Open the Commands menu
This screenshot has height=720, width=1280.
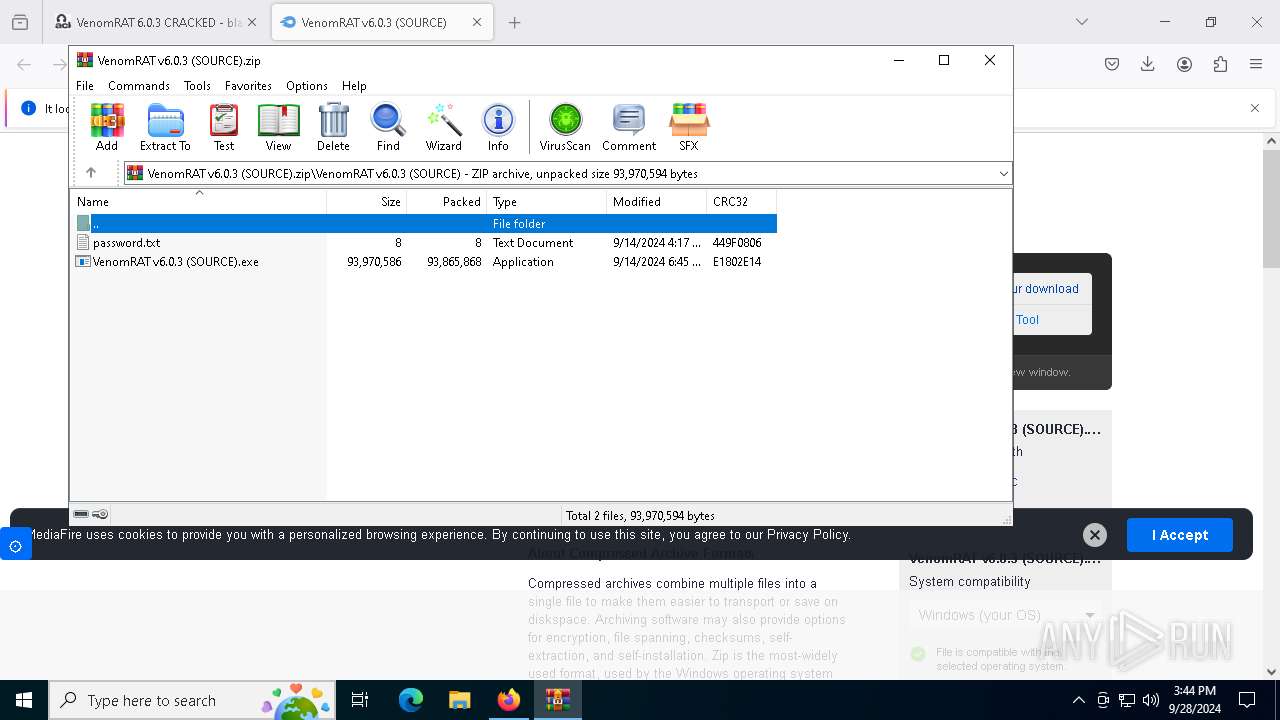tap(139, 86)
